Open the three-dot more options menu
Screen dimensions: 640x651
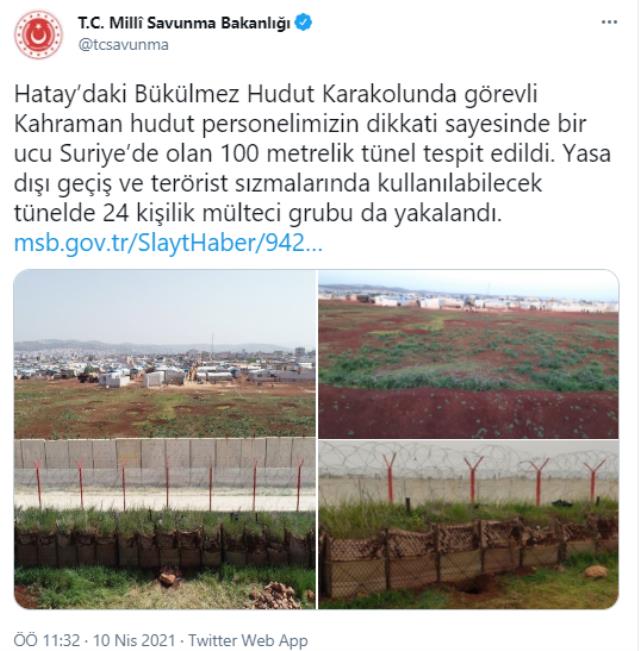(609, 22)
